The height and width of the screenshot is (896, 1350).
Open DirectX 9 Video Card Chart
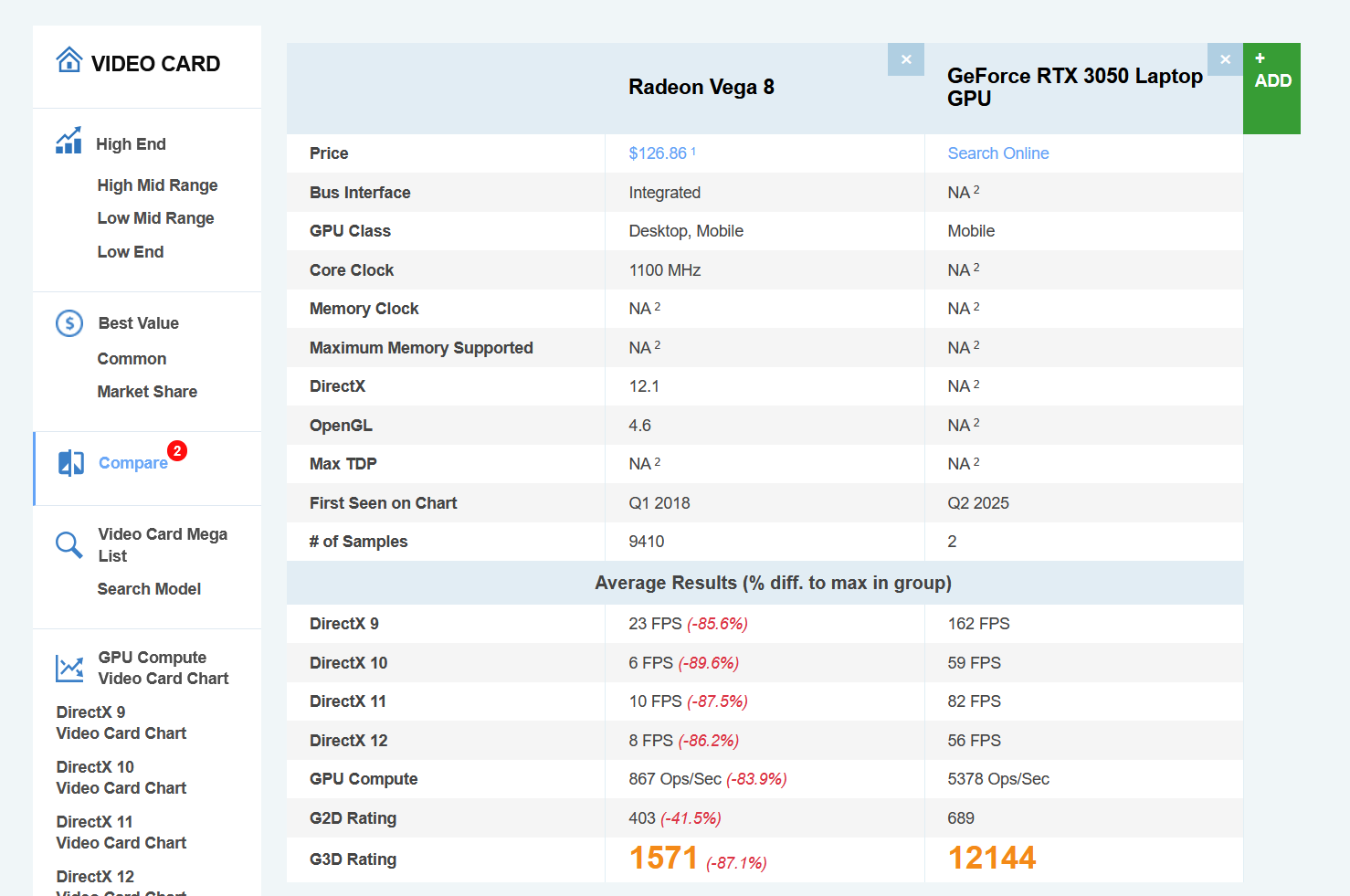point(121,722)
